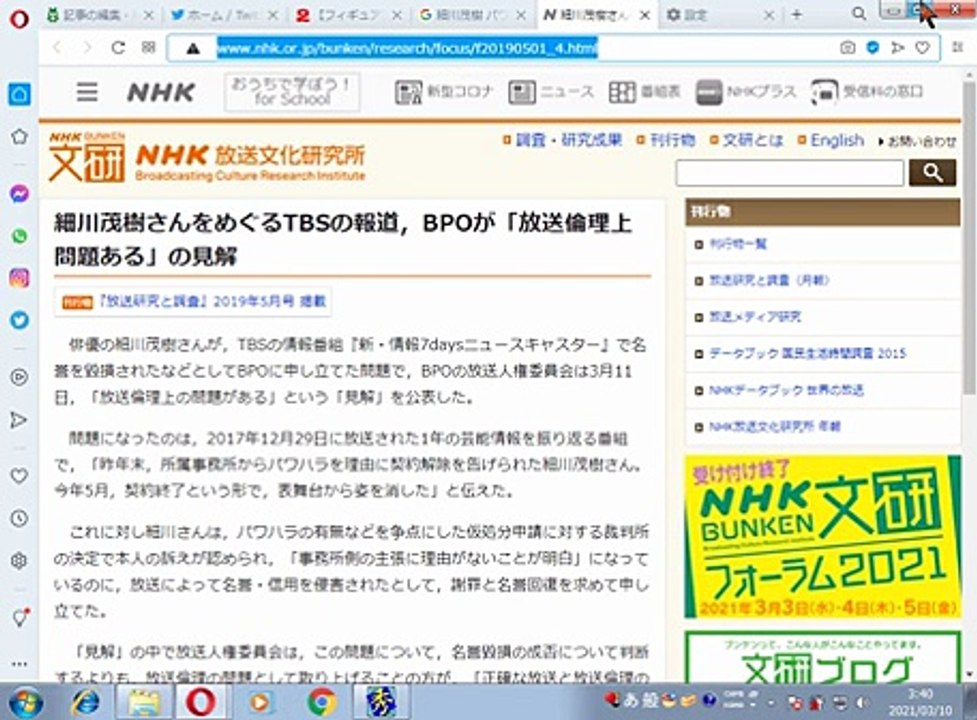Click the site search input field
Viewport: 977px width, 720px height.
point(789,173)
